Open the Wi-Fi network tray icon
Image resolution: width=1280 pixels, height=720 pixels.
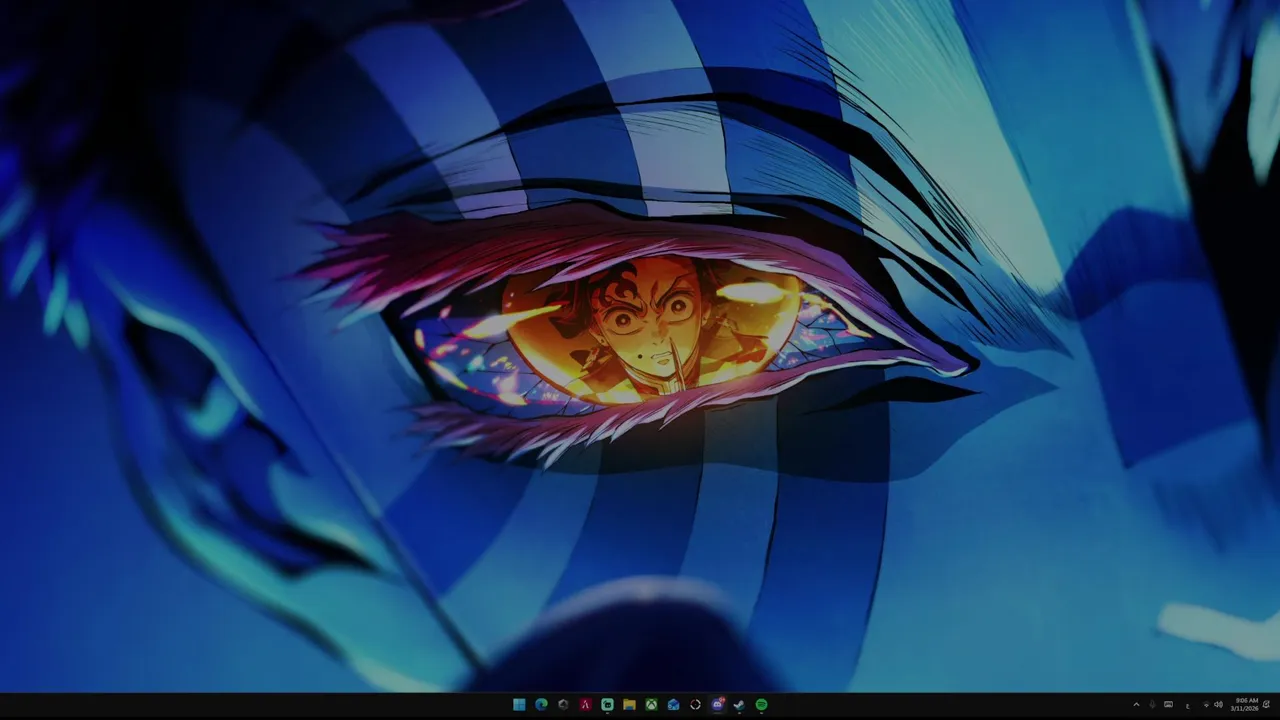[1206, 704]
